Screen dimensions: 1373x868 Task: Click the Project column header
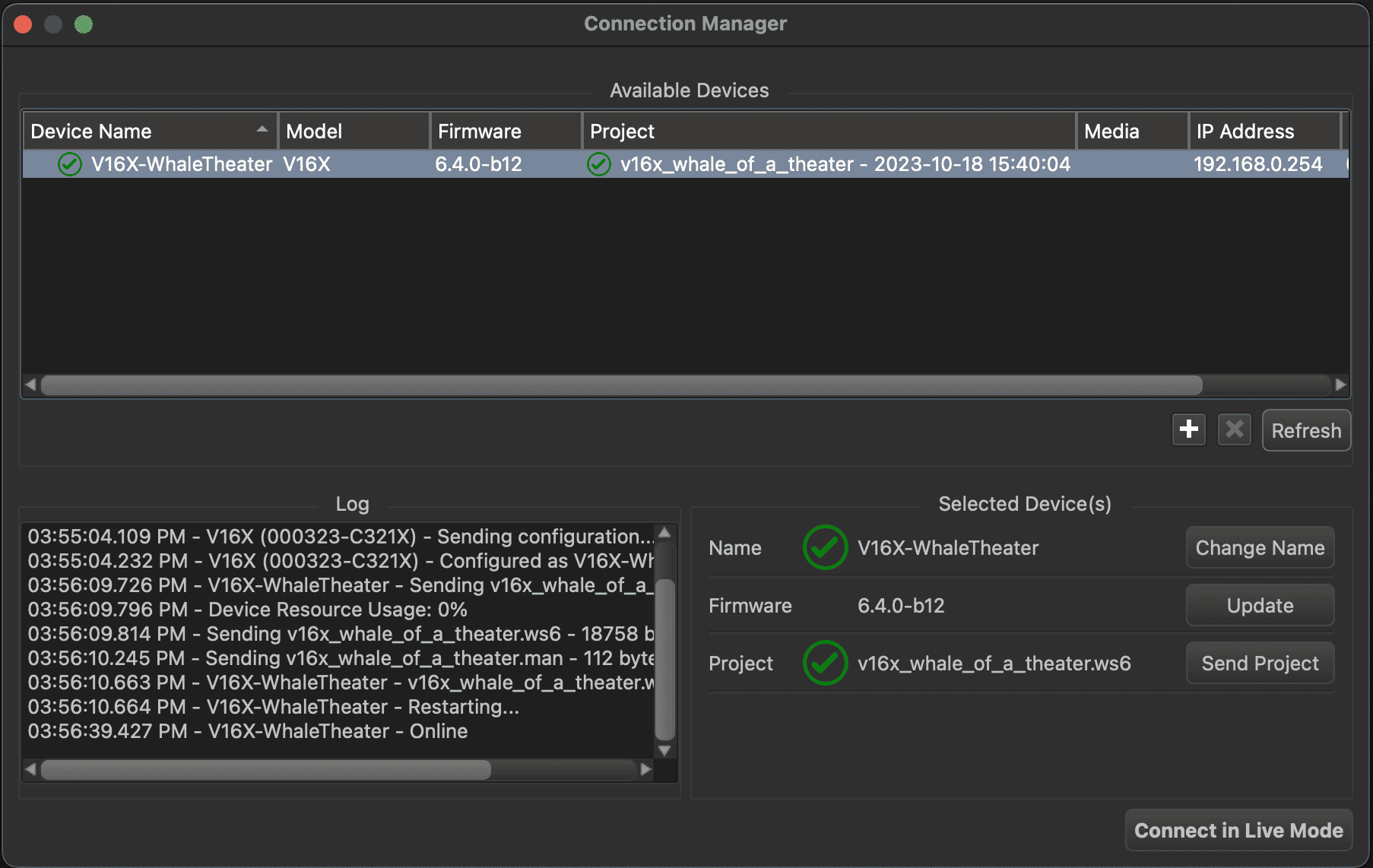tap(829, 131)
